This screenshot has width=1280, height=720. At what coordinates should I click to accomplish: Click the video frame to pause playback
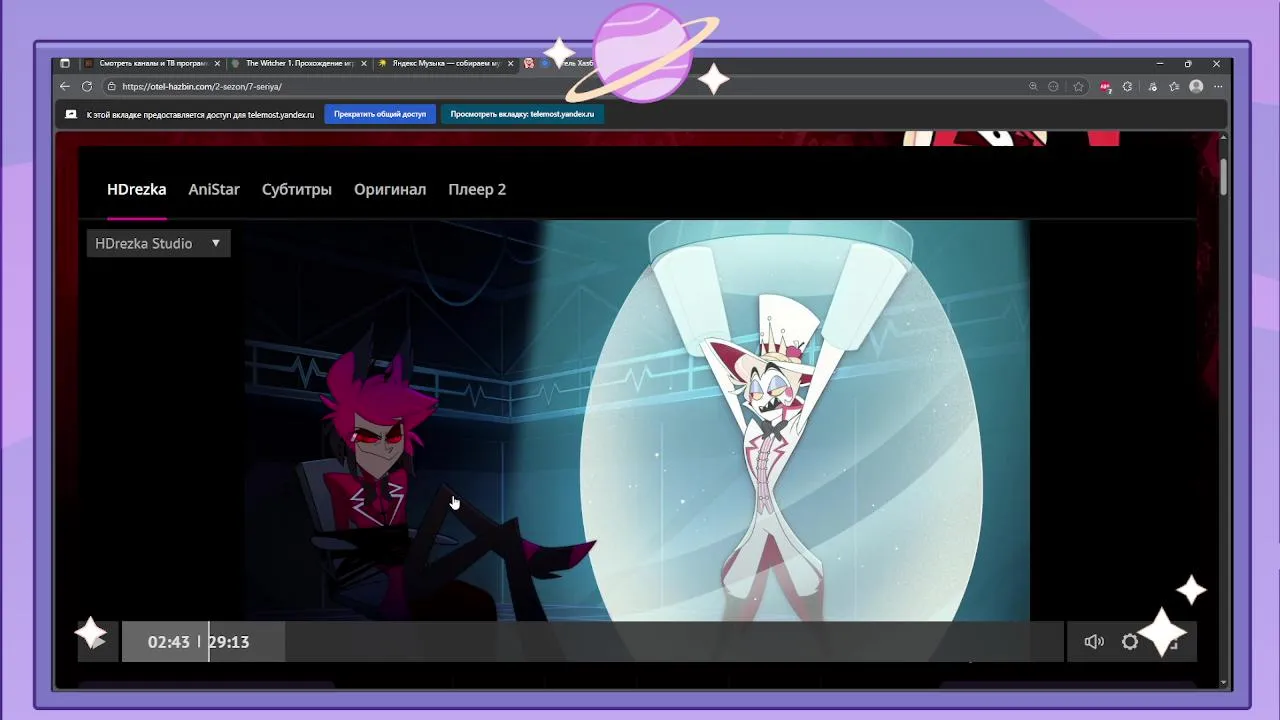(x=637, y=420)
